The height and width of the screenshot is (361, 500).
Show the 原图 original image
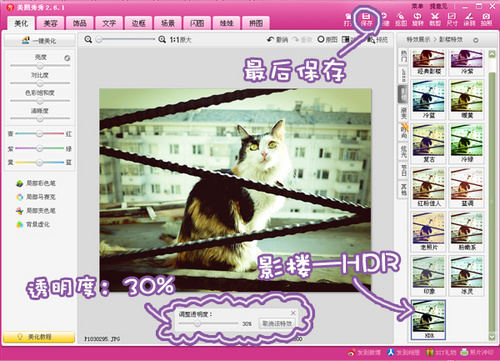click(327, 40)
